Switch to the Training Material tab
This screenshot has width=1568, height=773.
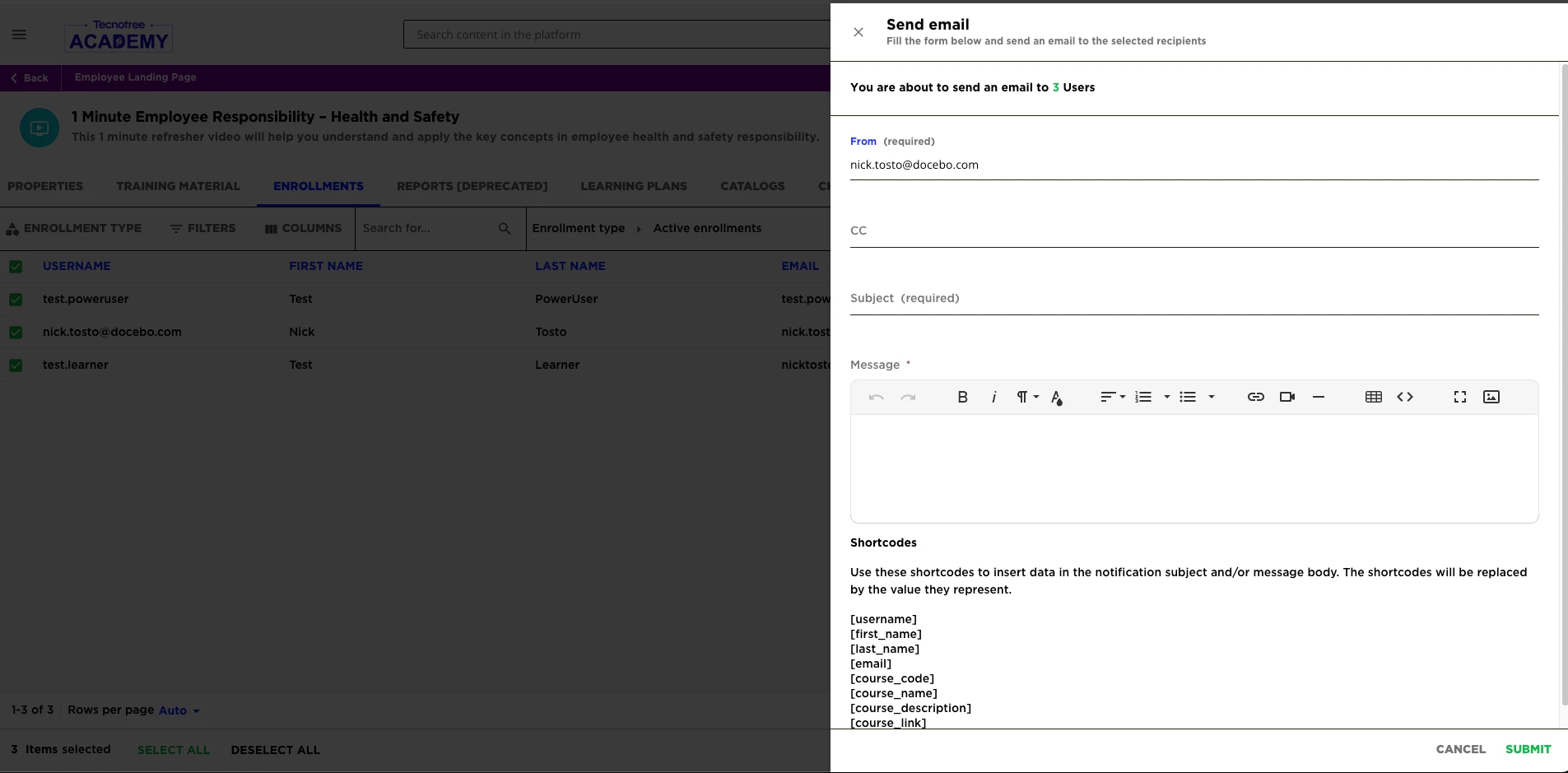[x=178, y=186]
